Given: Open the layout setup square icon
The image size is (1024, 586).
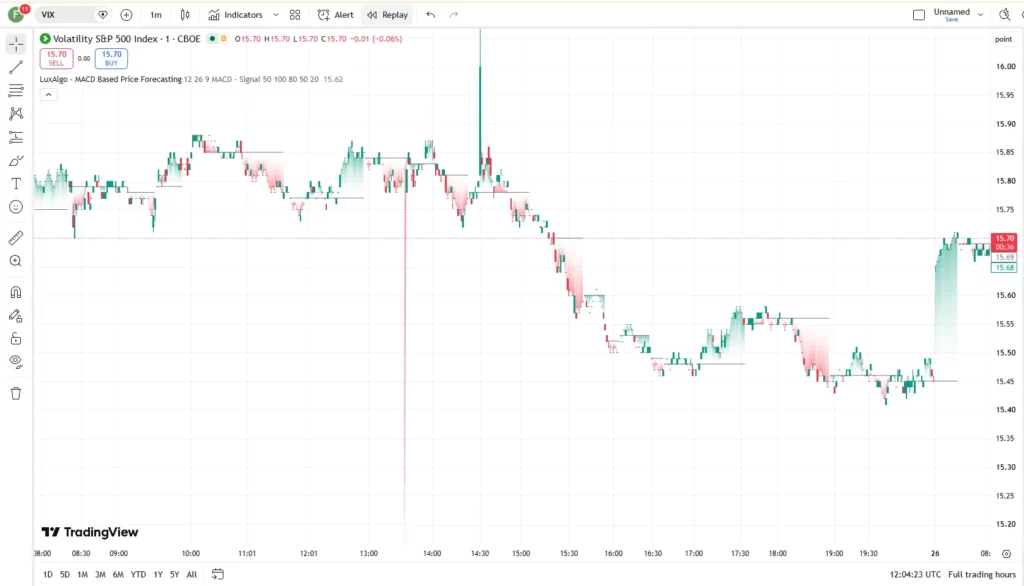Looking at the screenshot, I should click(919, 14).
